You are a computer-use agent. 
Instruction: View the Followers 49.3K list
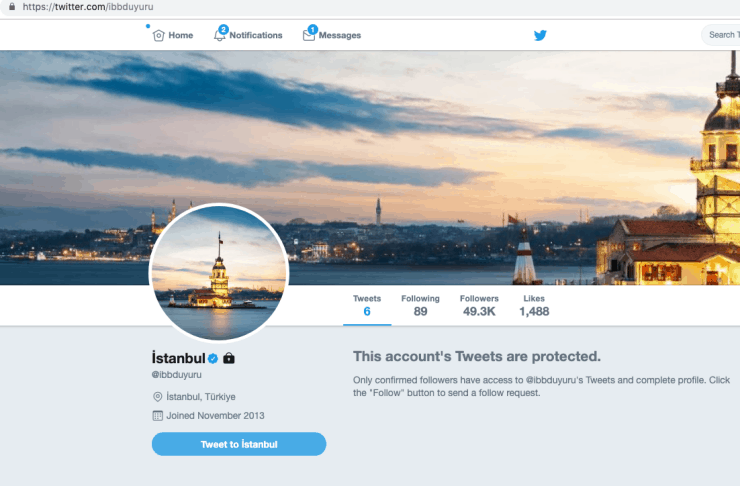click(479, 305)
